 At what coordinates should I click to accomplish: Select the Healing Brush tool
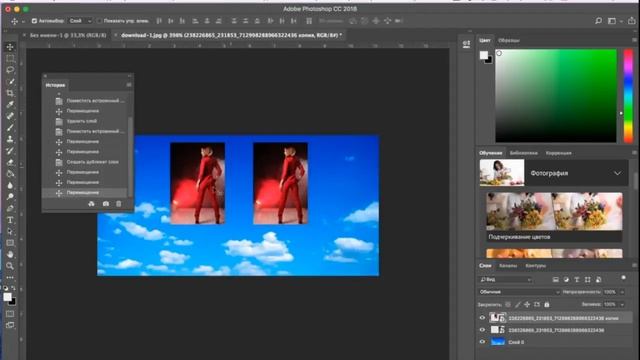coord(10,116)
